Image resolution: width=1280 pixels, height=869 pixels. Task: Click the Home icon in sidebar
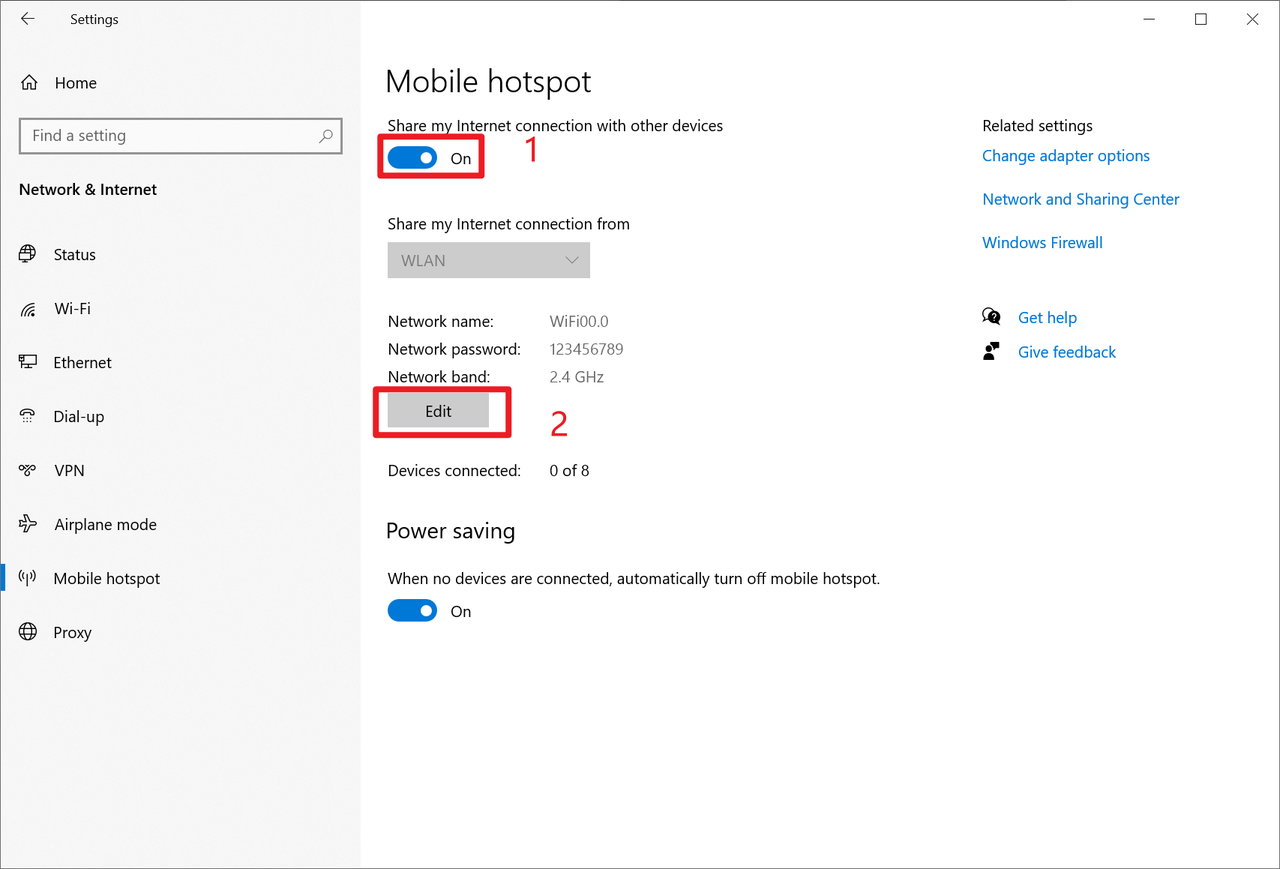coord(30,83)
